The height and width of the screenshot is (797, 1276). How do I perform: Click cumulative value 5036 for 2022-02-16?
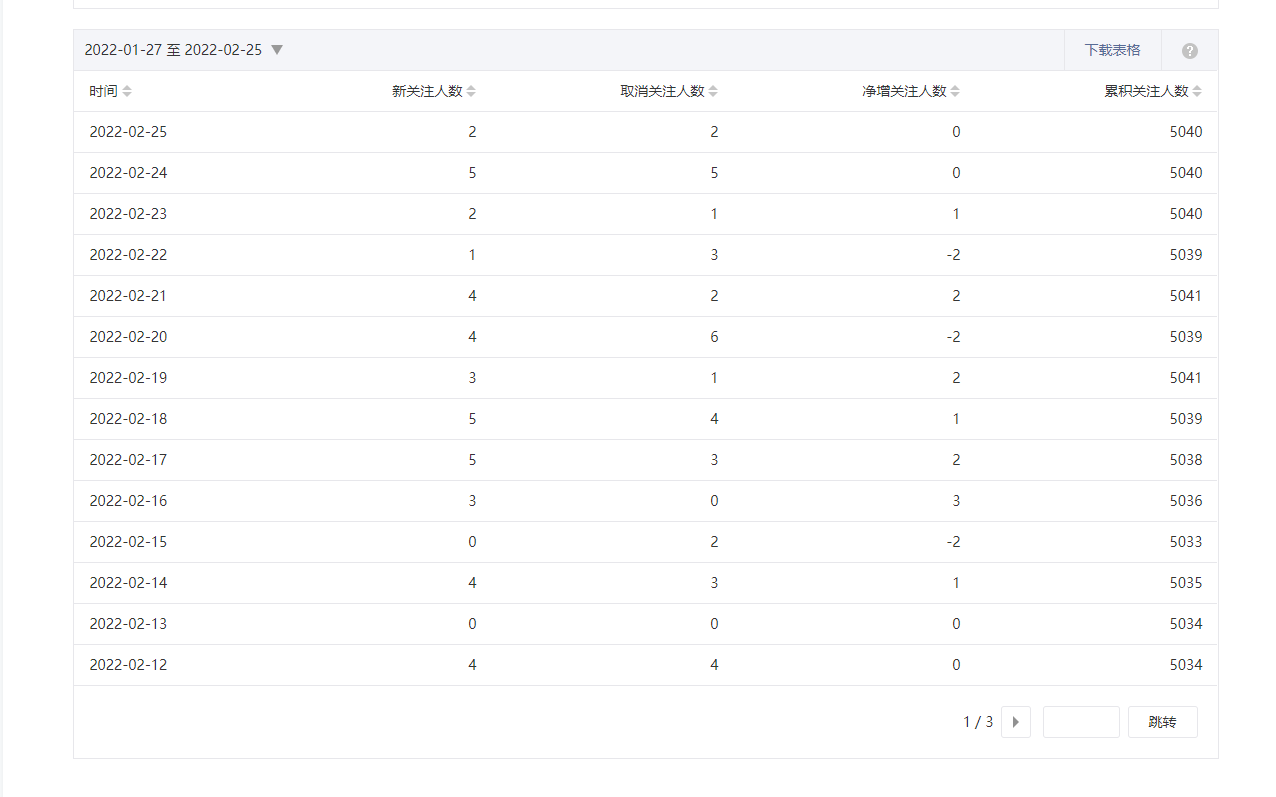pyautogui.click(x=1185, y=501)
